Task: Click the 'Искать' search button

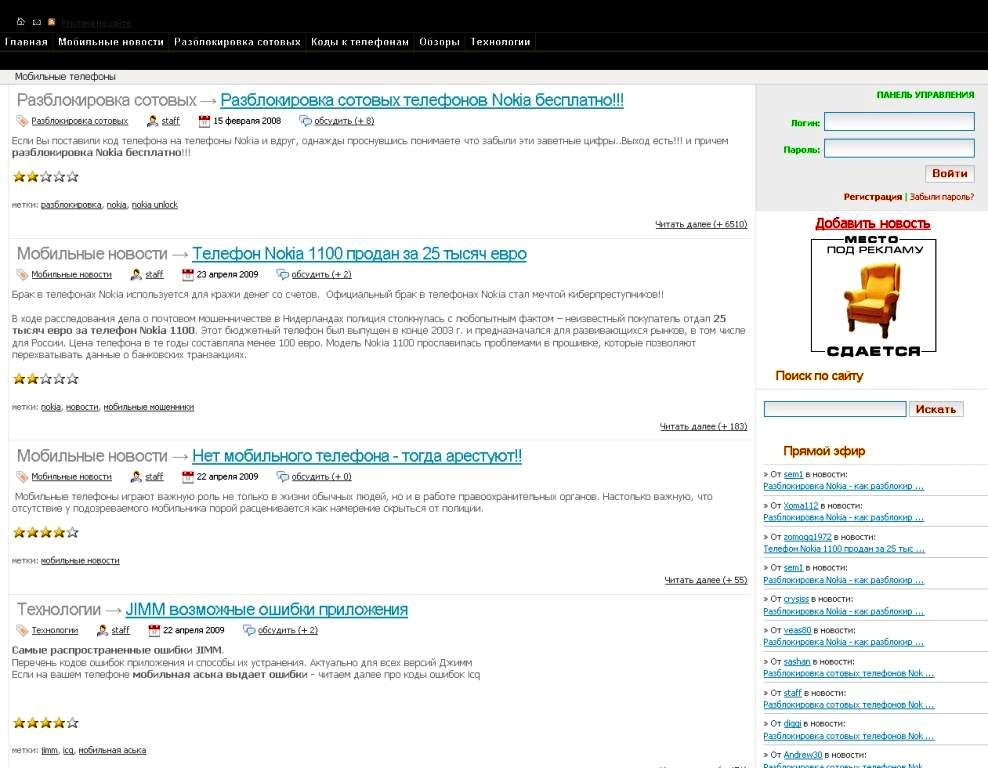Action: tap(936, 410)
